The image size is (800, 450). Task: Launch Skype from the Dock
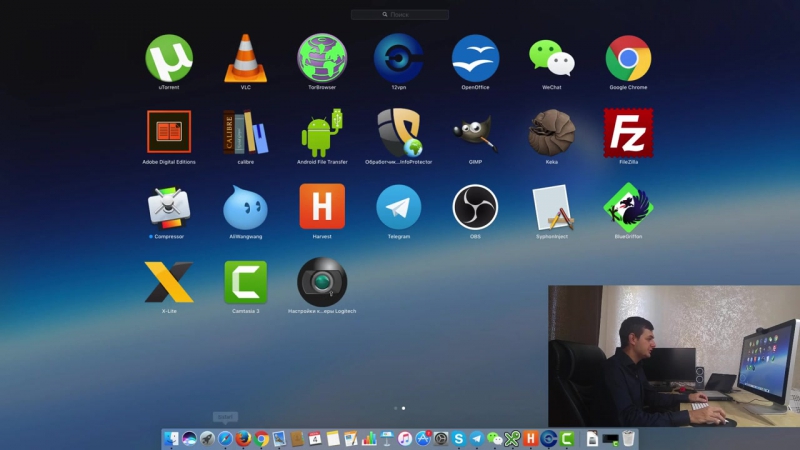pos(459,439)
